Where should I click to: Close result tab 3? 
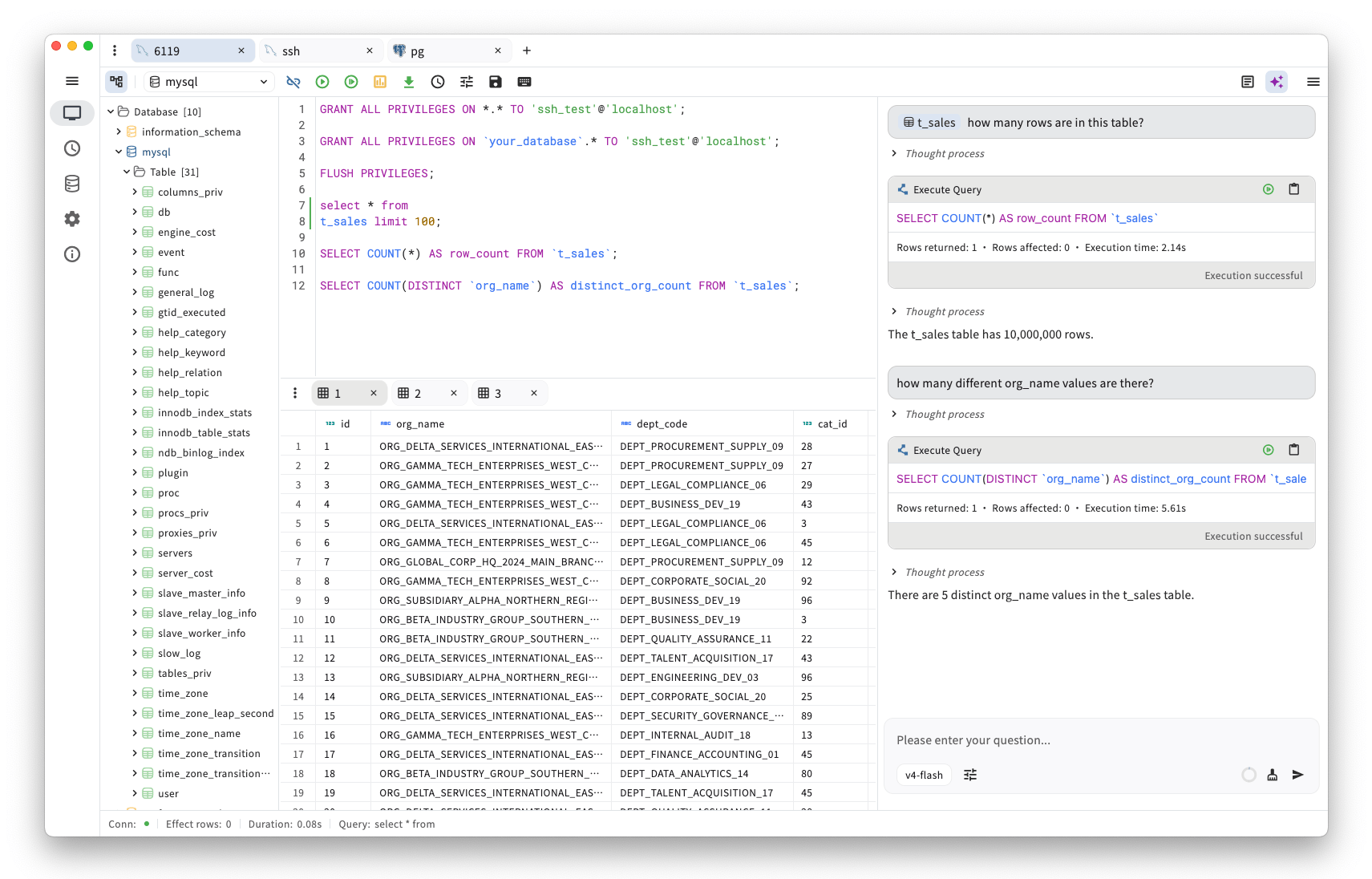pos(534,393)
